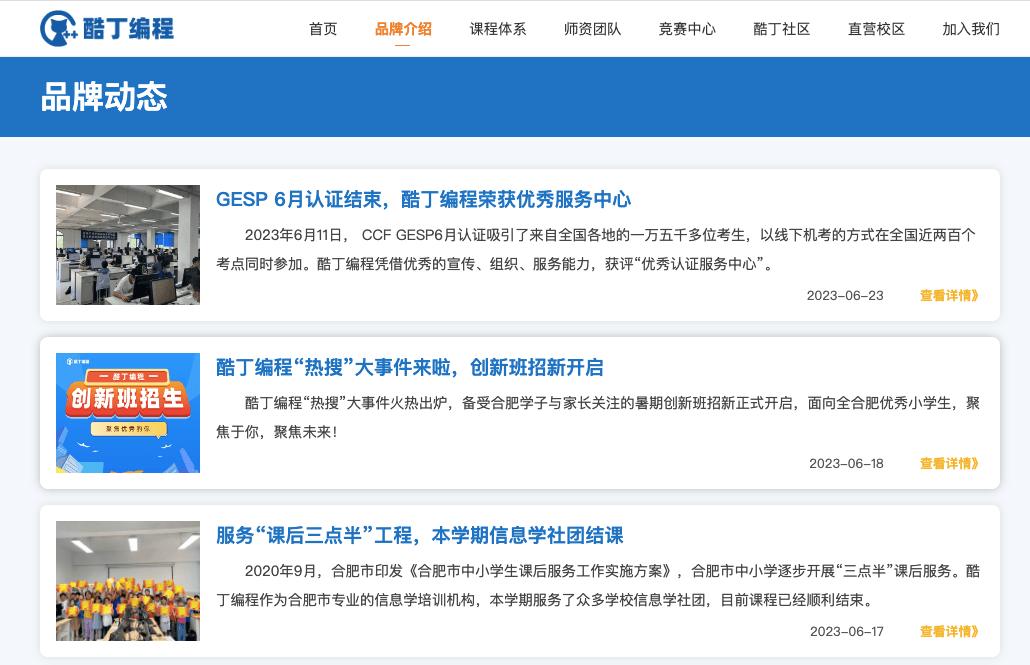Open the 直营校区 menu item
The width and height of the screenshot is (1030, 665).
(x=875, y=29)
